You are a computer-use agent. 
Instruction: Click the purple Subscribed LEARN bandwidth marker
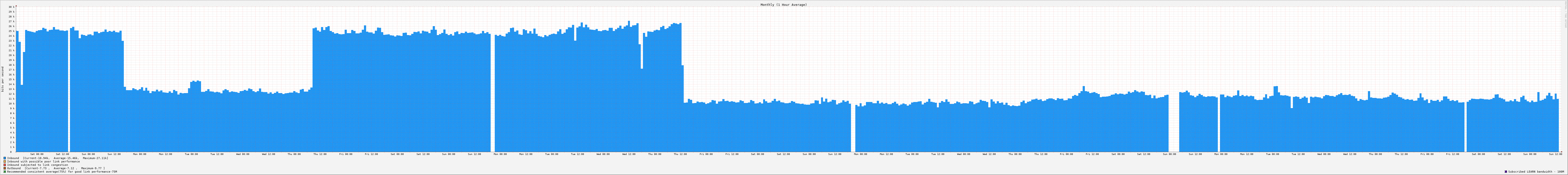1506,172
